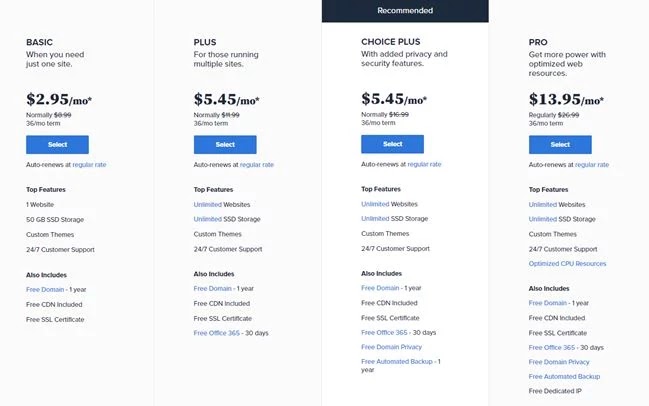Open Free Office 365 link in Pro plan

552,347
